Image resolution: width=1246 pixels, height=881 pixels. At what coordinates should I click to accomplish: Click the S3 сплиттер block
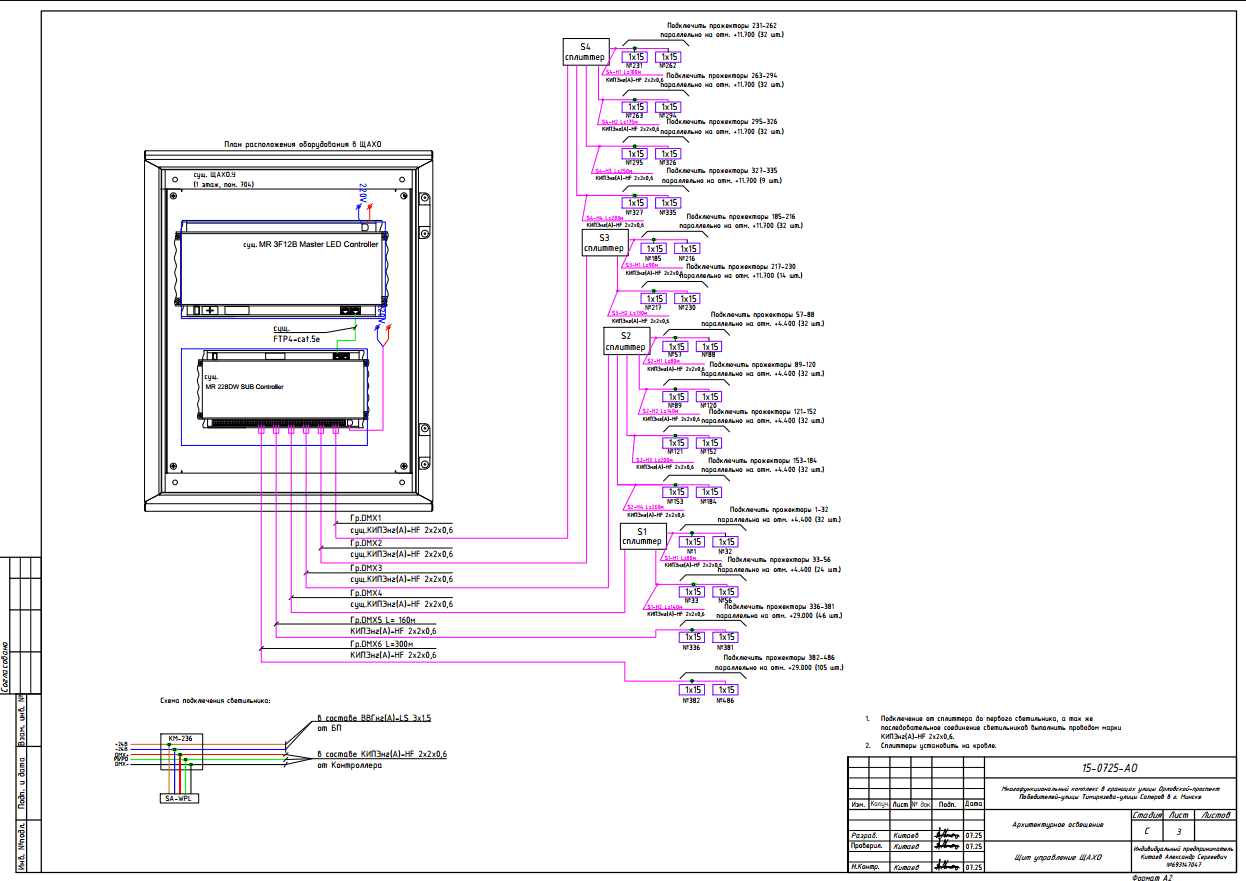click(x=604, y=243)
